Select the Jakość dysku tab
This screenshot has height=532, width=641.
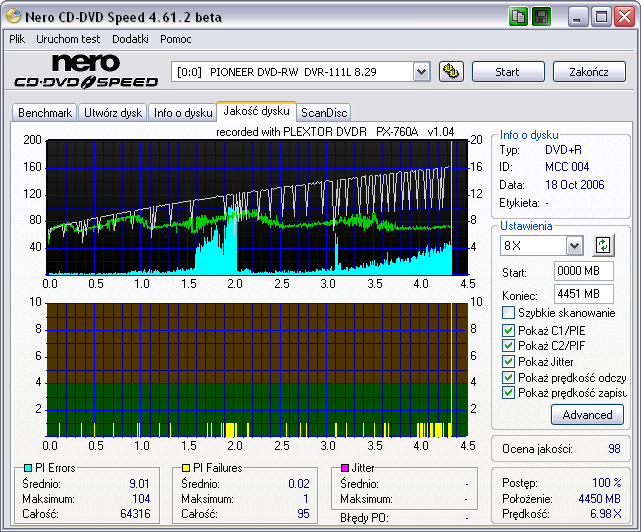pos(256,111)
